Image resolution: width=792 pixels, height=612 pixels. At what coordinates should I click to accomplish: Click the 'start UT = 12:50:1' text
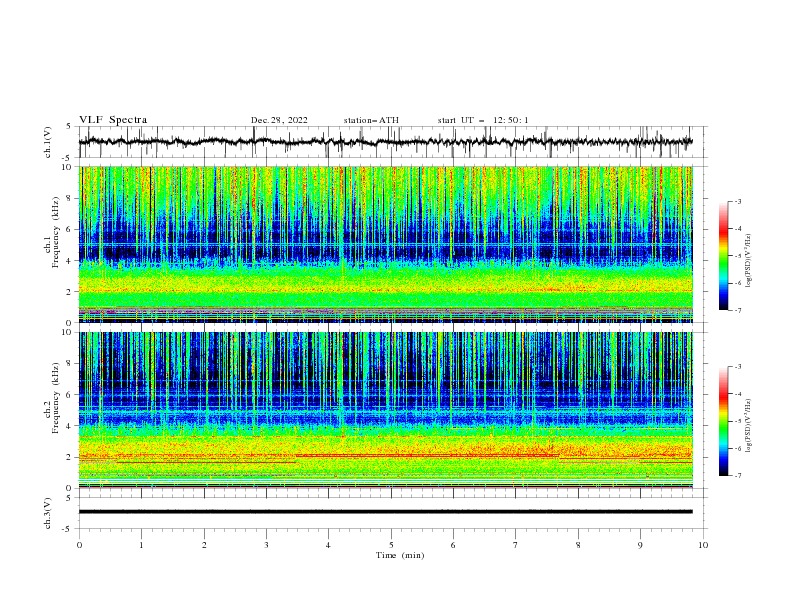pyautogui.click(x=483, y=120)
